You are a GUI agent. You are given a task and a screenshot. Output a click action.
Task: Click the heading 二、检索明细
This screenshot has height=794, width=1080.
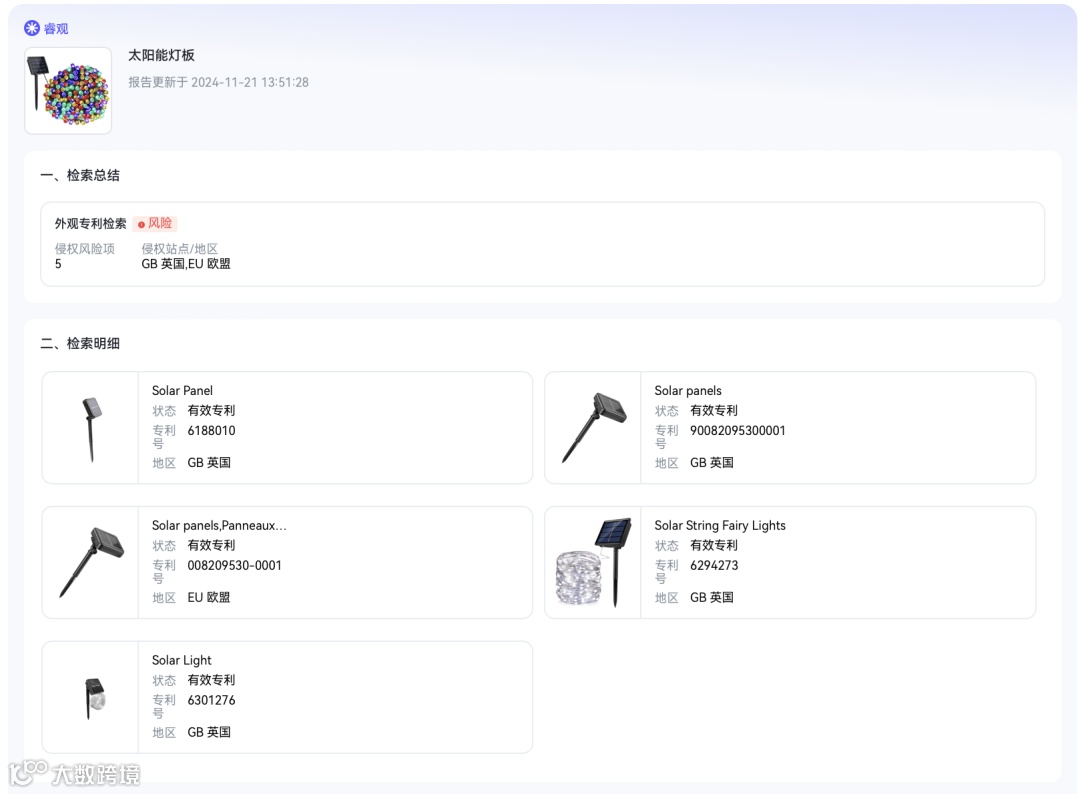[x=80, y=343]
